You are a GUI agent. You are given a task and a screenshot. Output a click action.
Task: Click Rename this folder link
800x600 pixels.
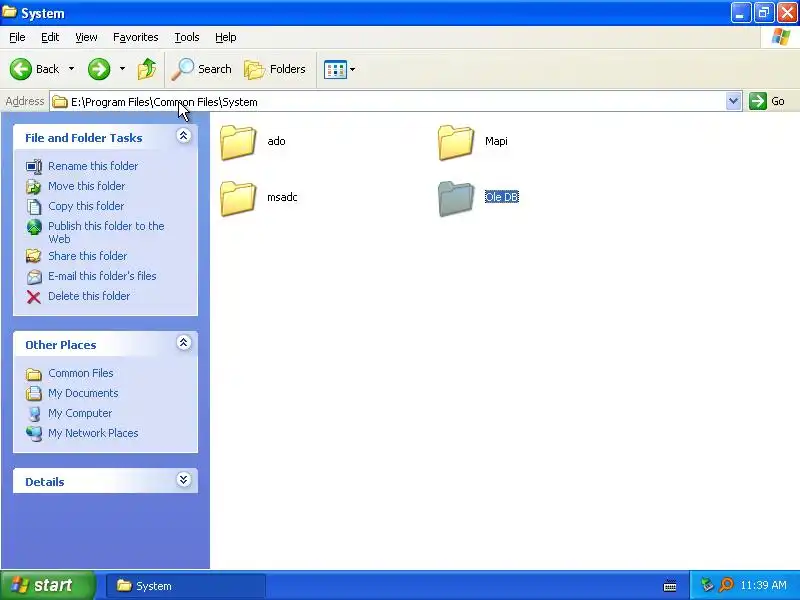tap(93, 166)
